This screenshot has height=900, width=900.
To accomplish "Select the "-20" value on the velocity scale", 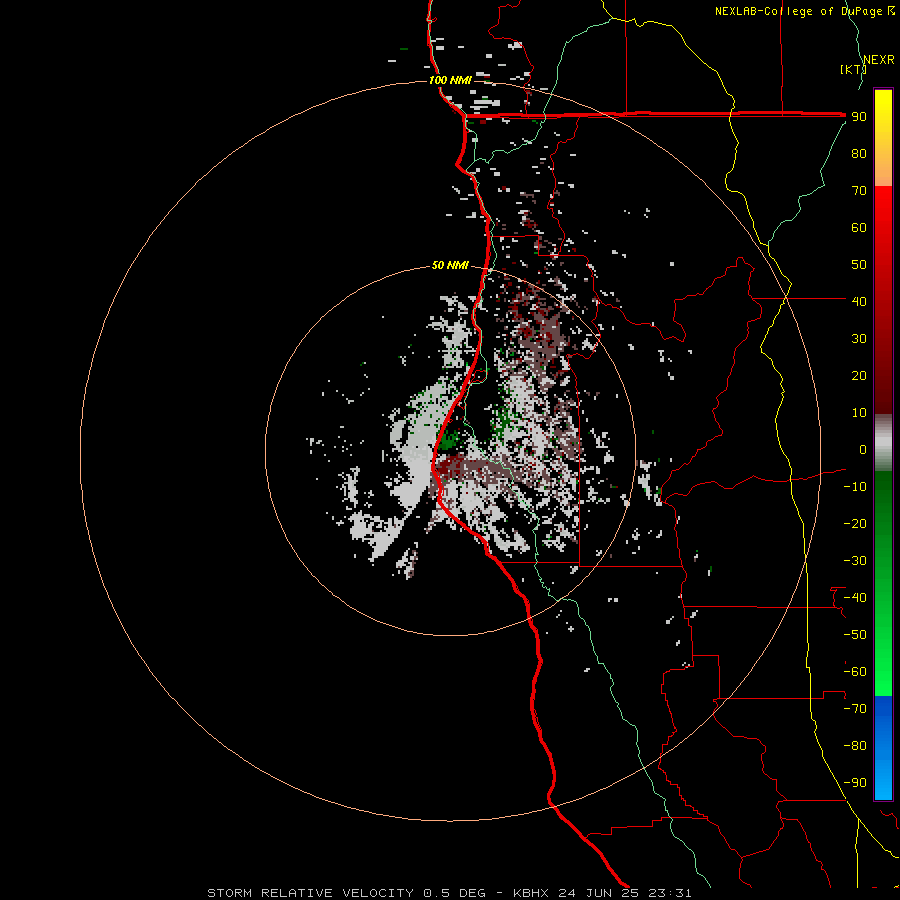I will click(855, 524).
